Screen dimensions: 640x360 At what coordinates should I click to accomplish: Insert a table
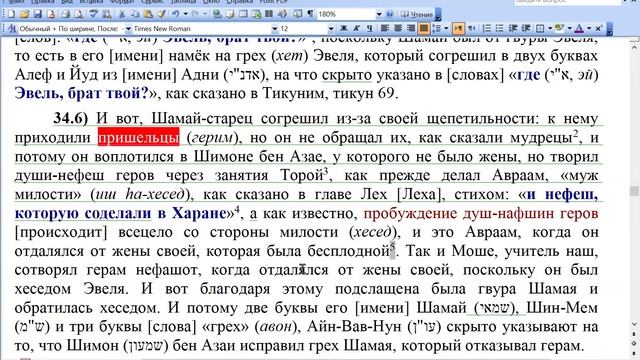[243, 14]
